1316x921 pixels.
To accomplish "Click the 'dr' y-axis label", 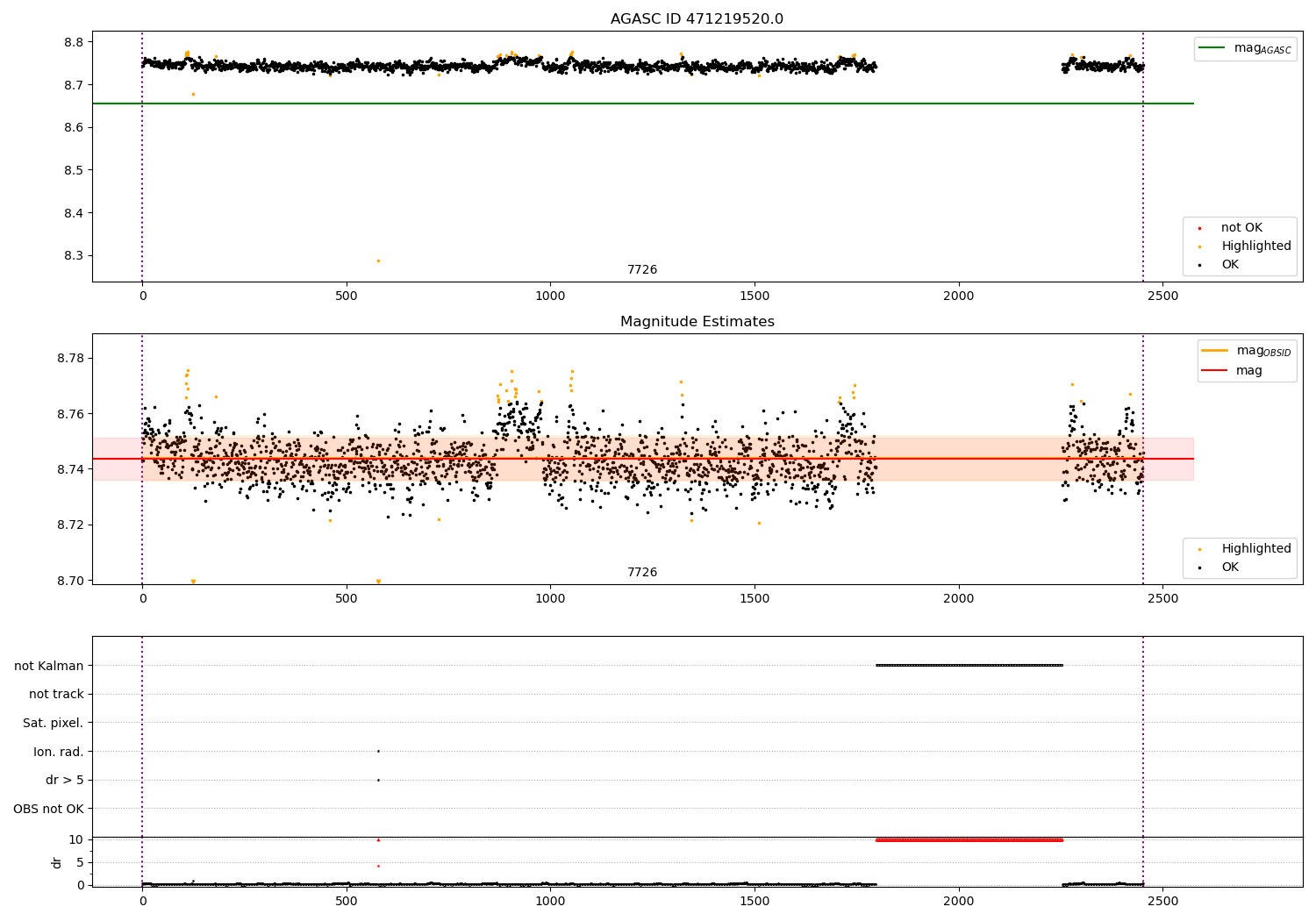I will 57,862.
